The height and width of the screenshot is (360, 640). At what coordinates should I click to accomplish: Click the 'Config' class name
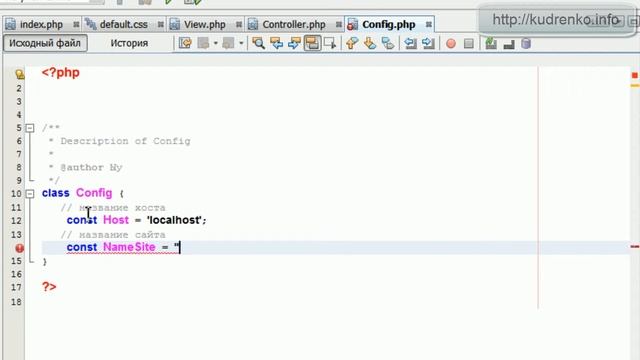(x=94, y=193)
